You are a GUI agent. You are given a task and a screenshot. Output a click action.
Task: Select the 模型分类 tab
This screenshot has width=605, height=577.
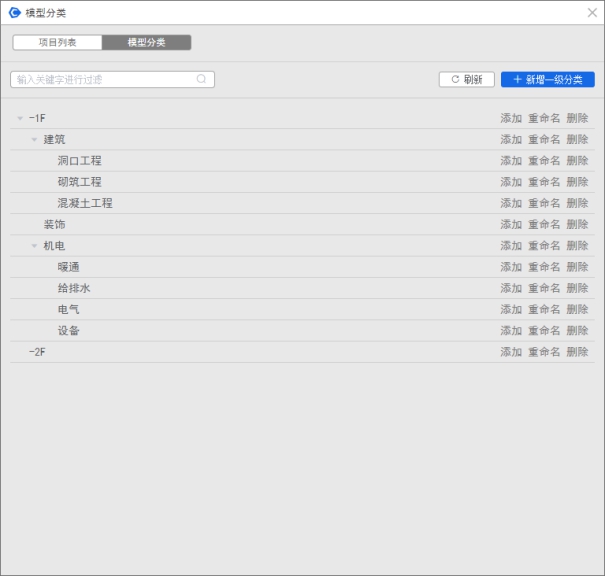tap(146, 43)
